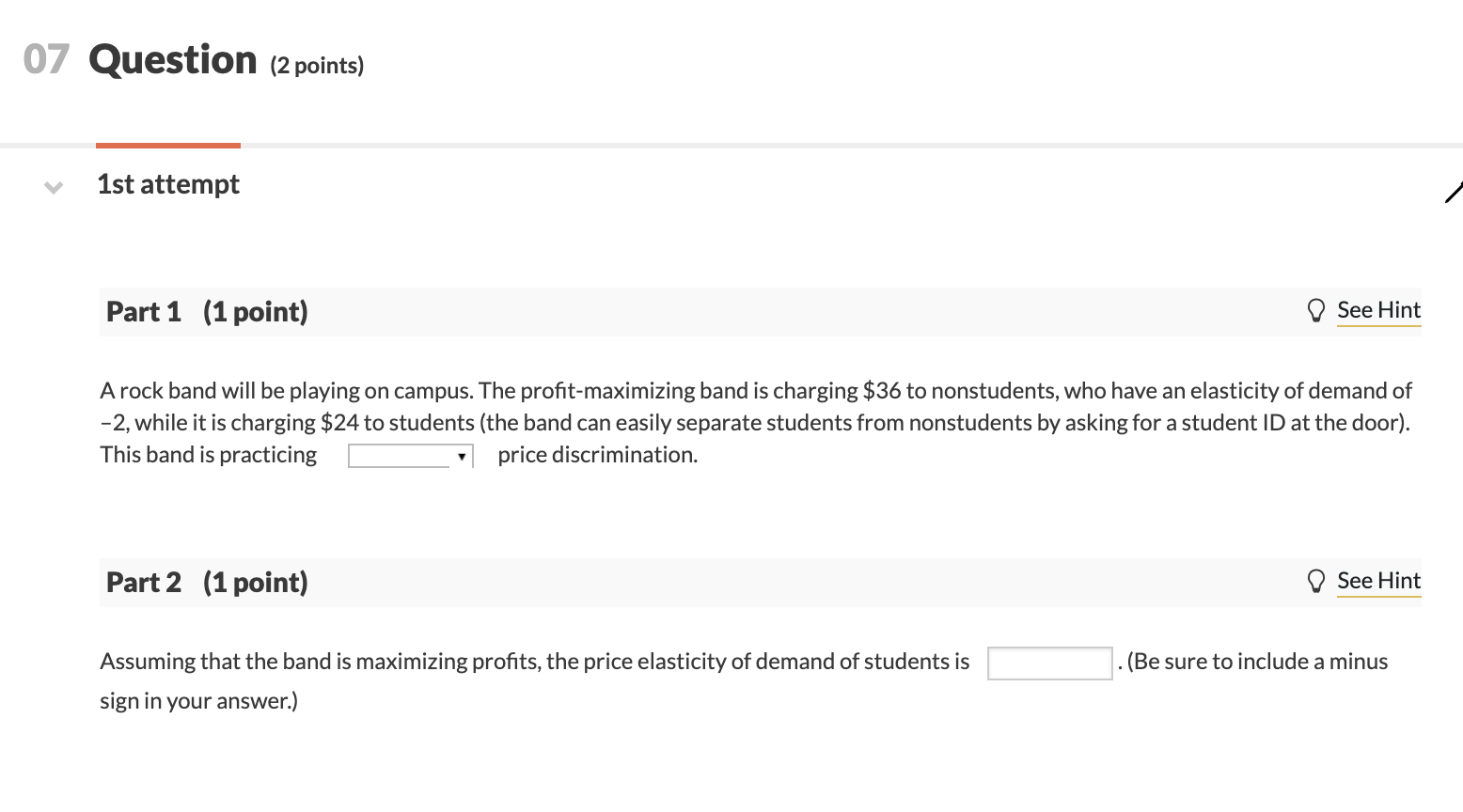This screenshot has width=1463, height=812.
Task: Open See Hint for Part 1
Action: (1378, 309)
